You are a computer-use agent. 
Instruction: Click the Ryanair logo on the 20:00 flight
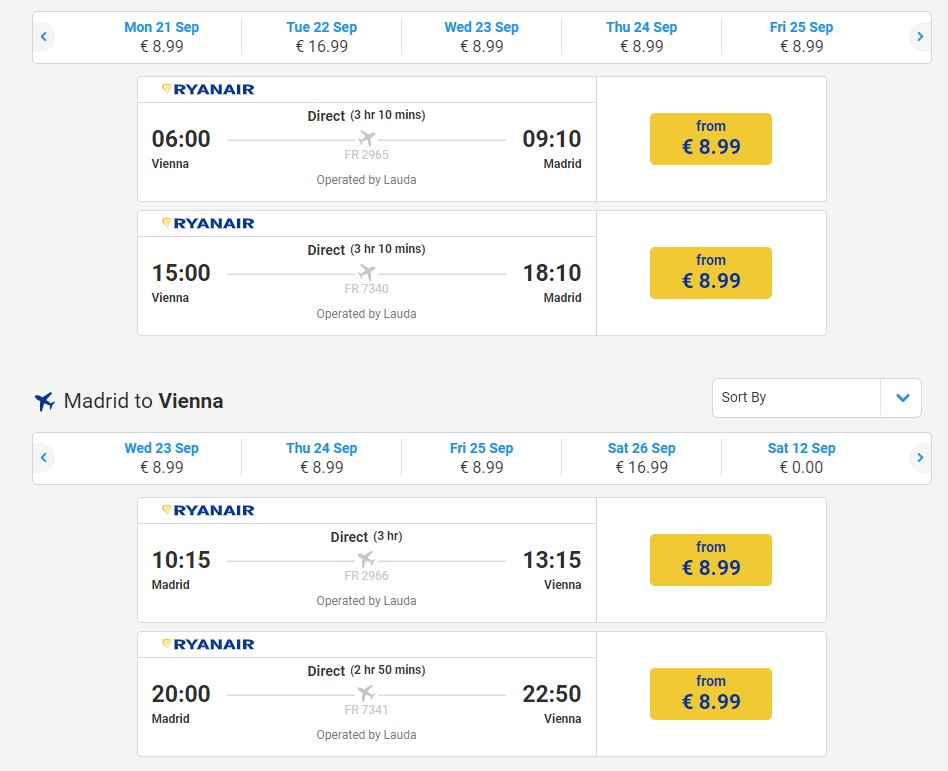(208, 645)
